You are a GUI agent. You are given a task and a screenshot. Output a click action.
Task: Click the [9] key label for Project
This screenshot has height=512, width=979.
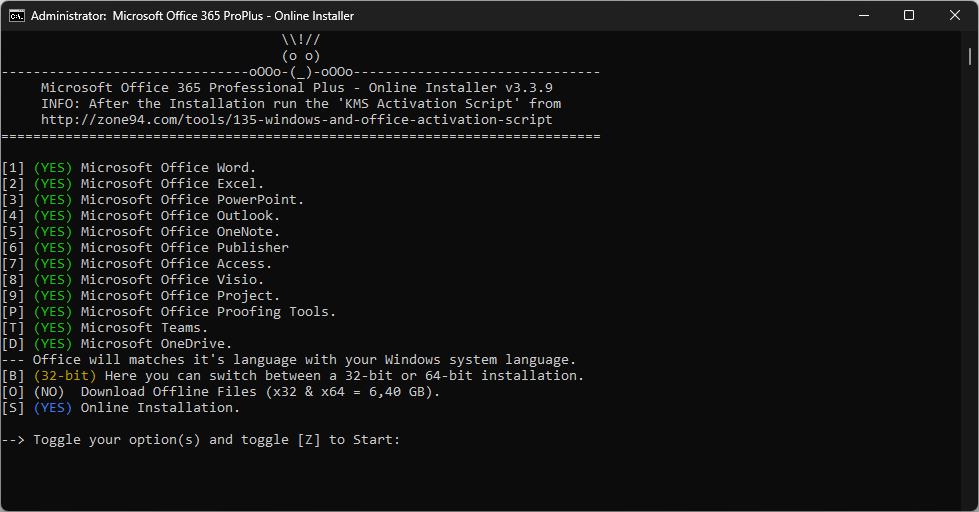click(x=12, y=295)
